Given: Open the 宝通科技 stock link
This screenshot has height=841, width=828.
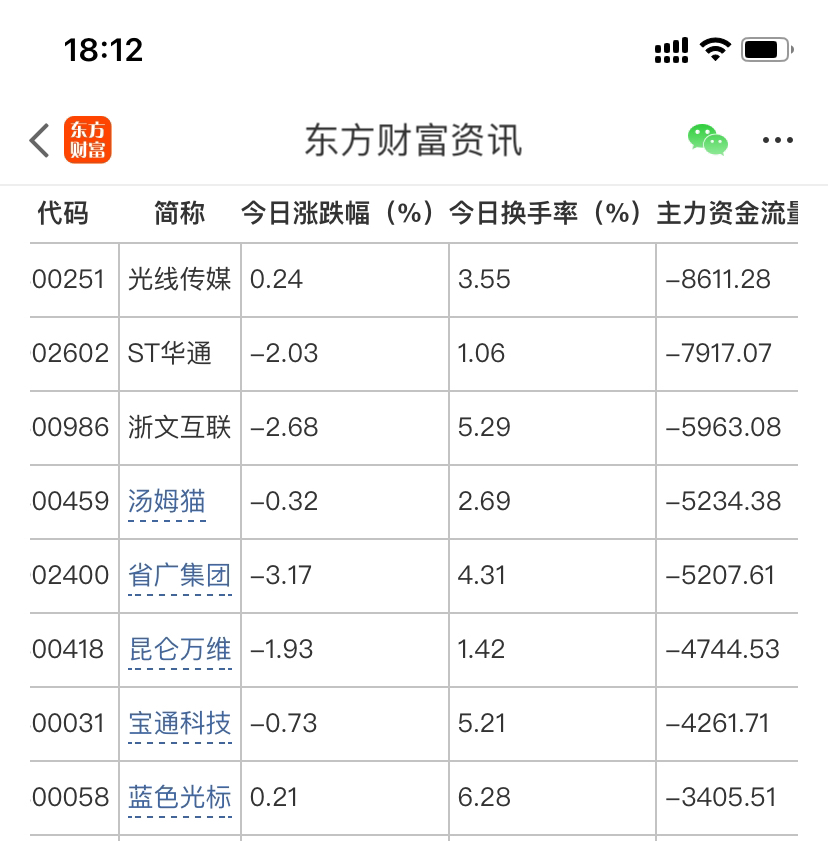Looking at the screenshot, I should pos(180,724).
